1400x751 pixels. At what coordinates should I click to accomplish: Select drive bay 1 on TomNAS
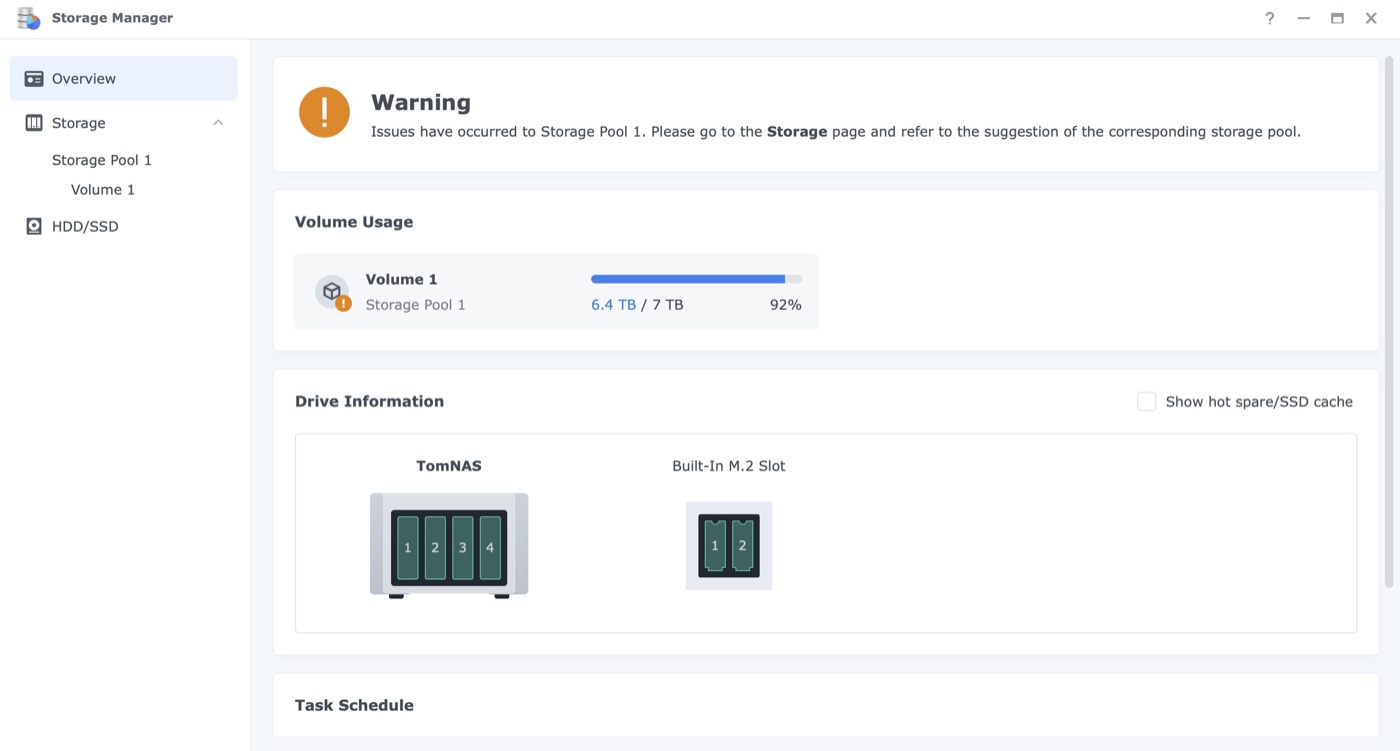tap(407, 547)
